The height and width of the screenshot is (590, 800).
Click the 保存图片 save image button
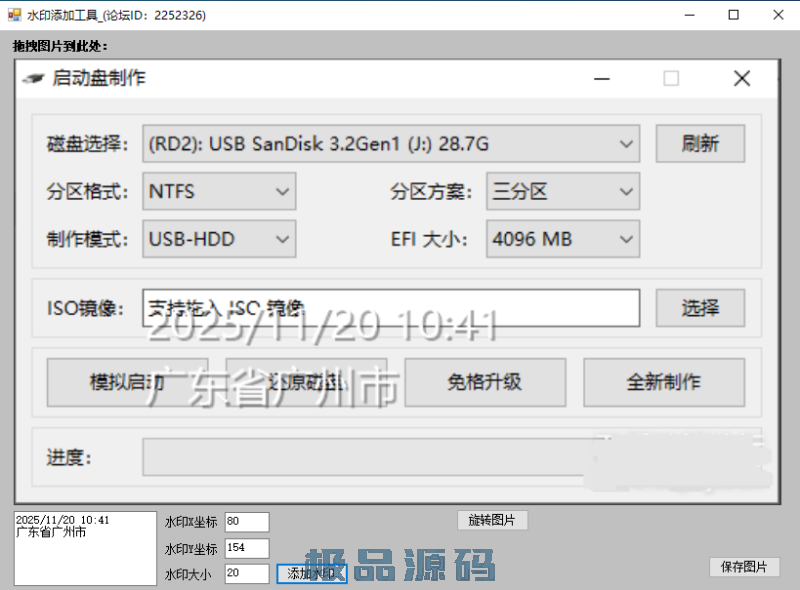746,567
